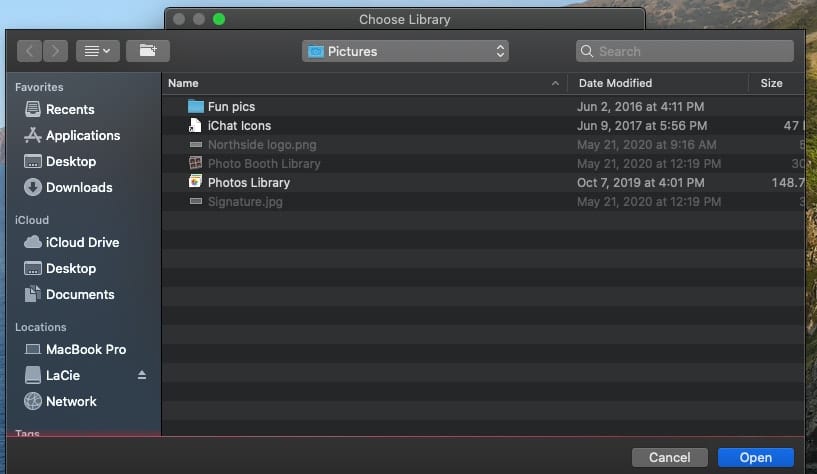Click the forward navigation arrow
Image resolution: width=817 pixels, height=474 pixels.
pos(55,51)
